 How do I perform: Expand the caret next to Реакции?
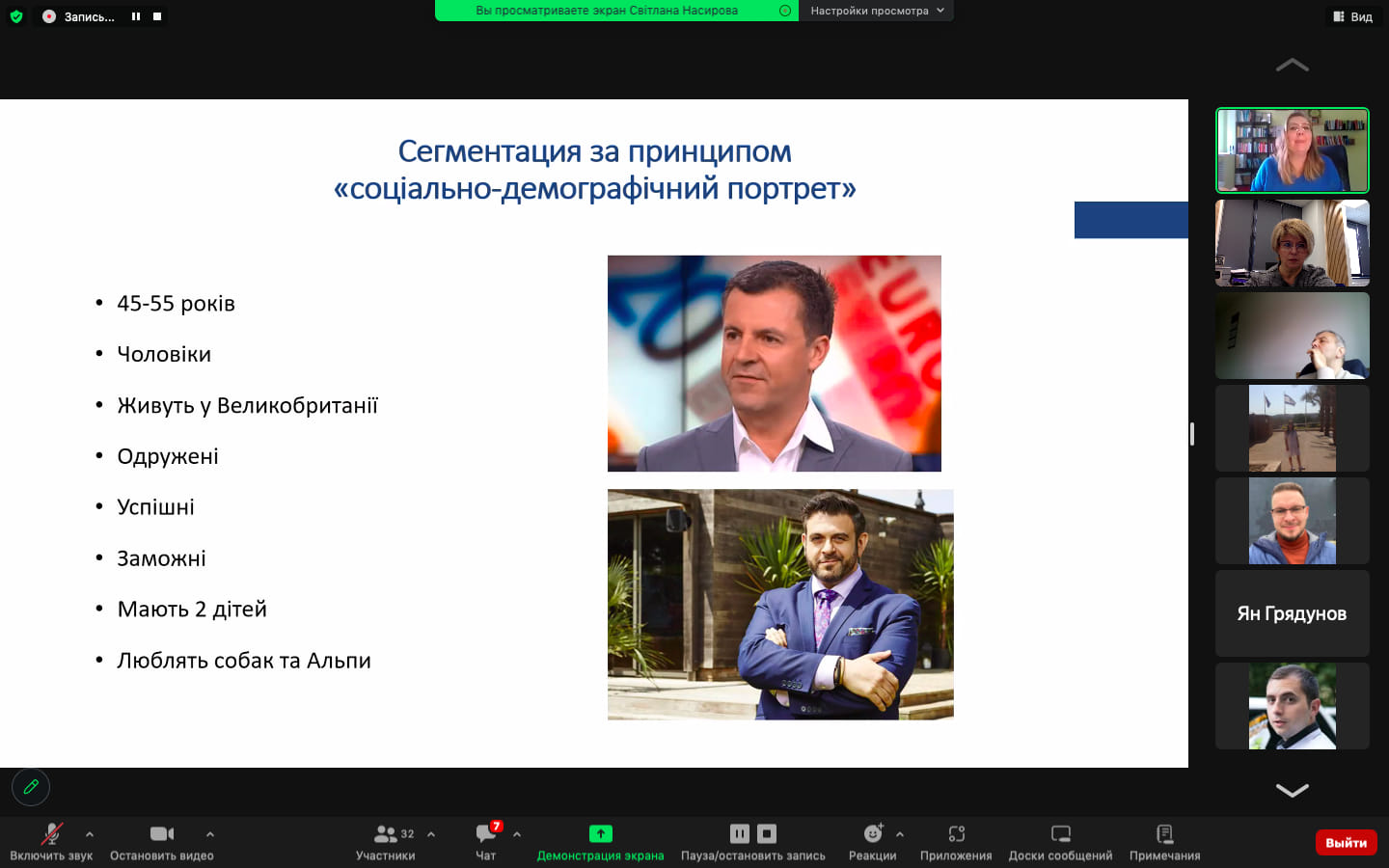tap(900, 834)
